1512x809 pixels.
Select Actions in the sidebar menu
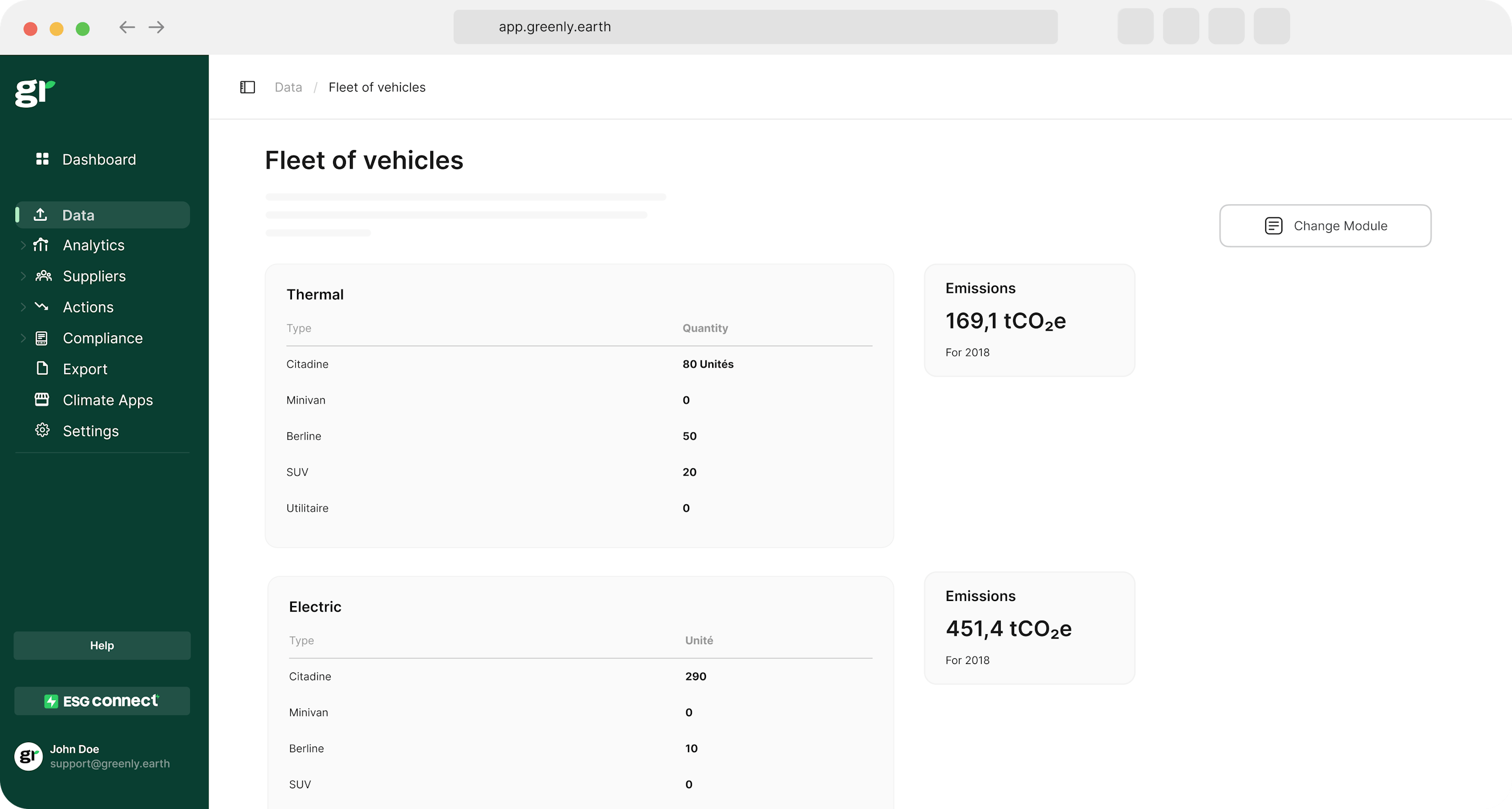coord(88,307)
